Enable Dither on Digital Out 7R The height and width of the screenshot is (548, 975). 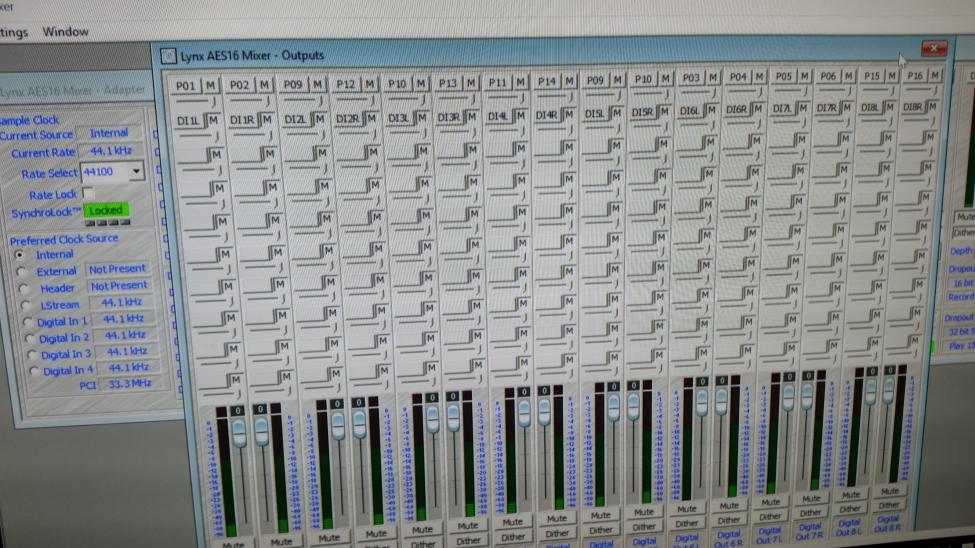pyautogui.click(x=810, y=513)
